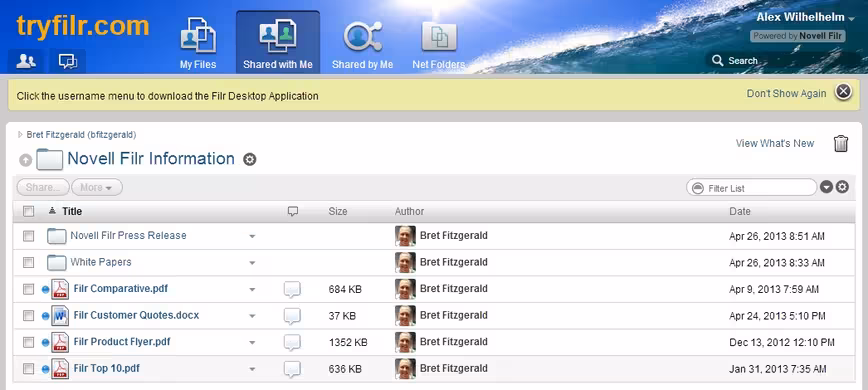The image size is (868, 390).
Task: Open filter options dropdown arrow
Action: pos(826,187)
